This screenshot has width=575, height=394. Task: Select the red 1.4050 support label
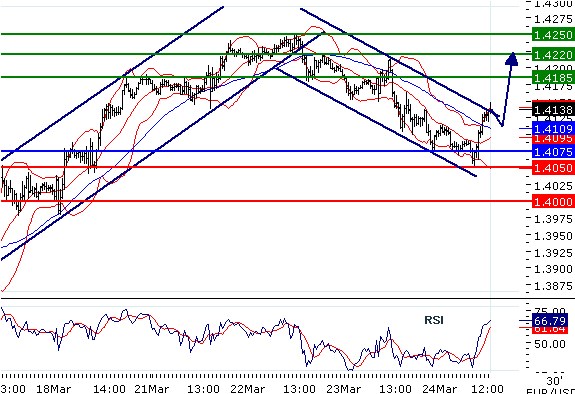[x=553, y=168]
